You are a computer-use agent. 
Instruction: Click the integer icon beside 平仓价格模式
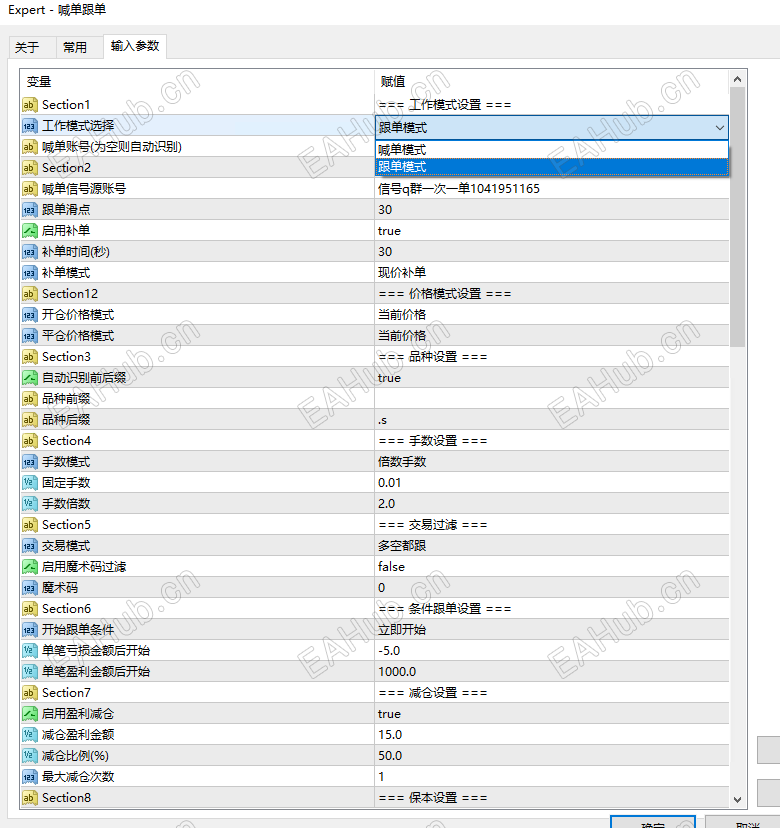[x=30, y=336]
